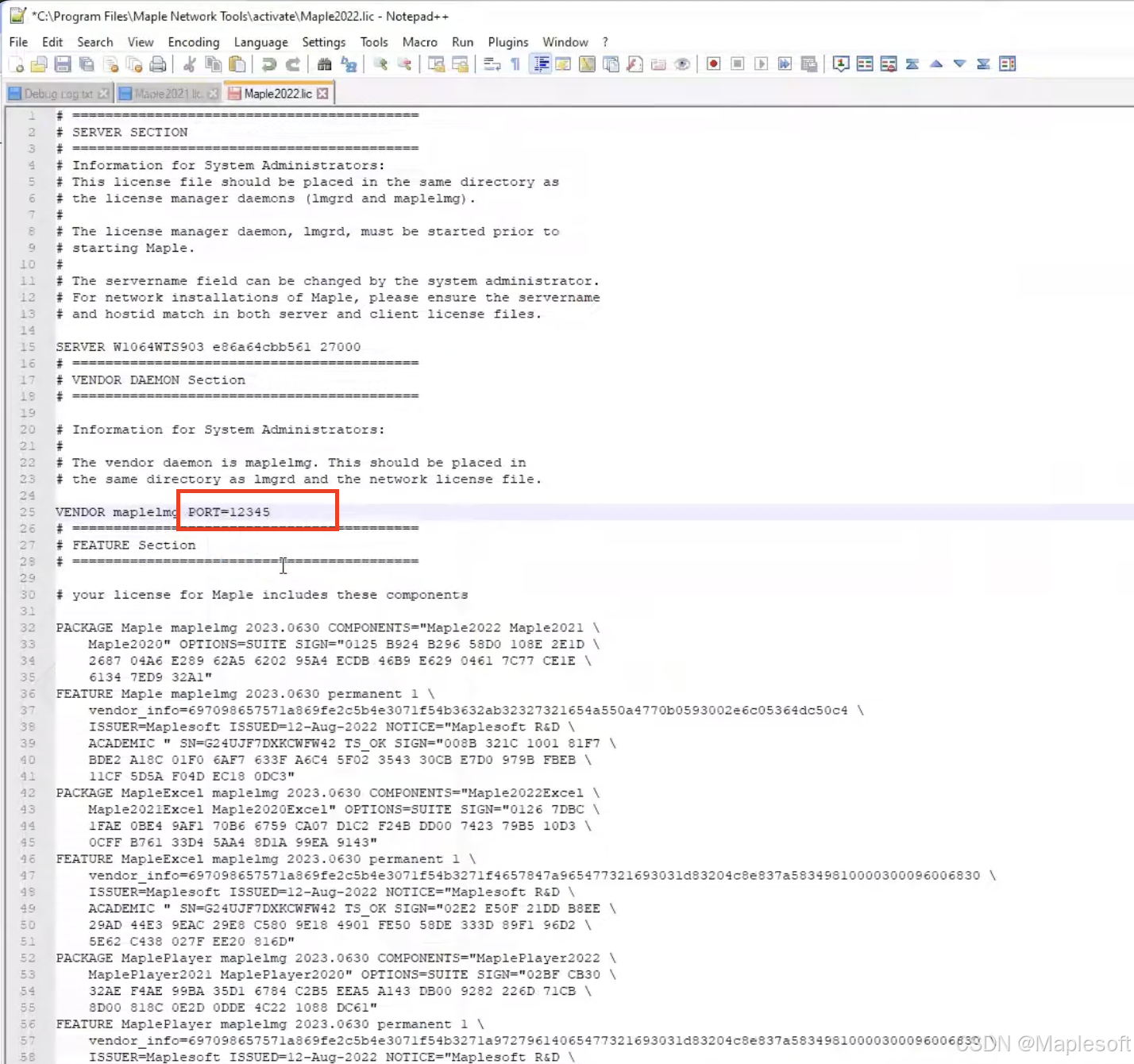Toggle indent guide display
This screenshot has width=1134, height=1064.
541,64
